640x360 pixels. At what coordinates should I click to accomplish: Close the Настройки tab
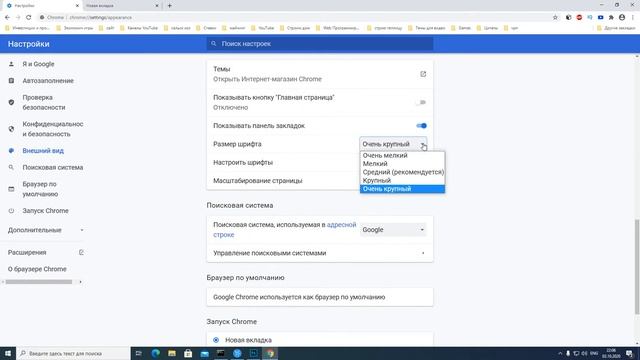[78, 6]
